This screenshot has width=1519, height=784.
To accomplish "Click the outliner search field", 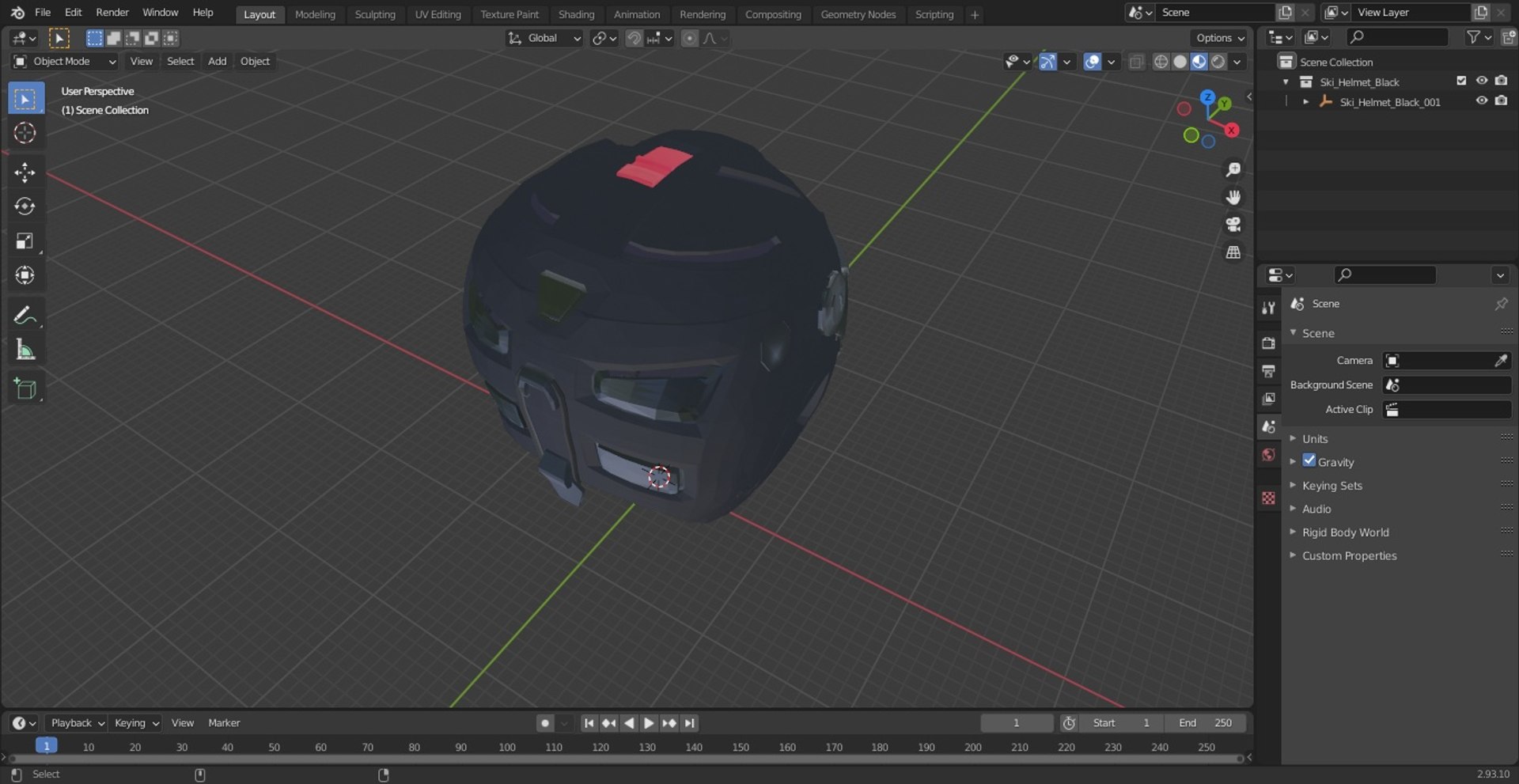I will [1398, 37].
